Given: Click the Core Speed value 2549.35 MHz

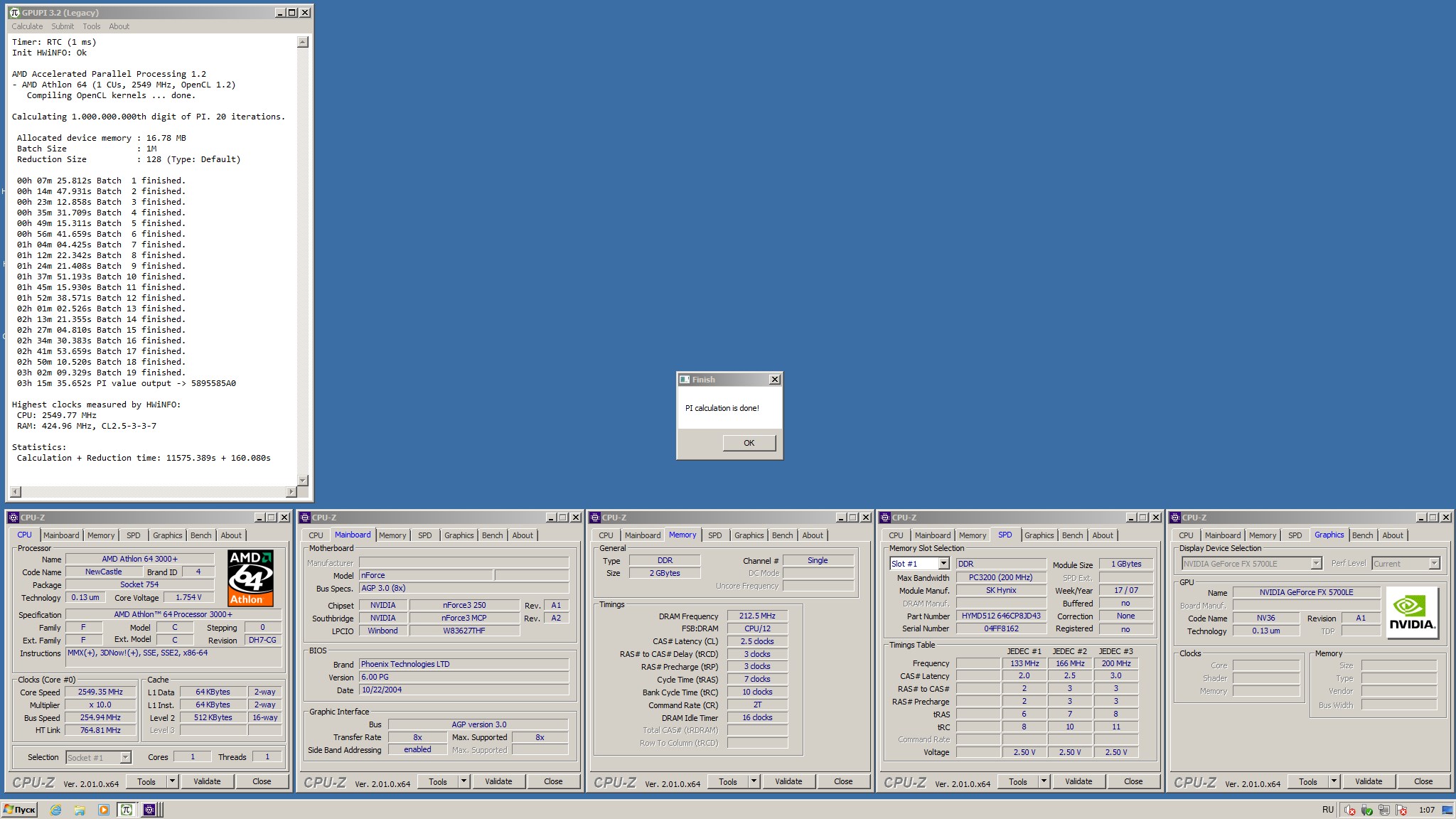Looking at the screenshot, I should click(x=100, y=692).
